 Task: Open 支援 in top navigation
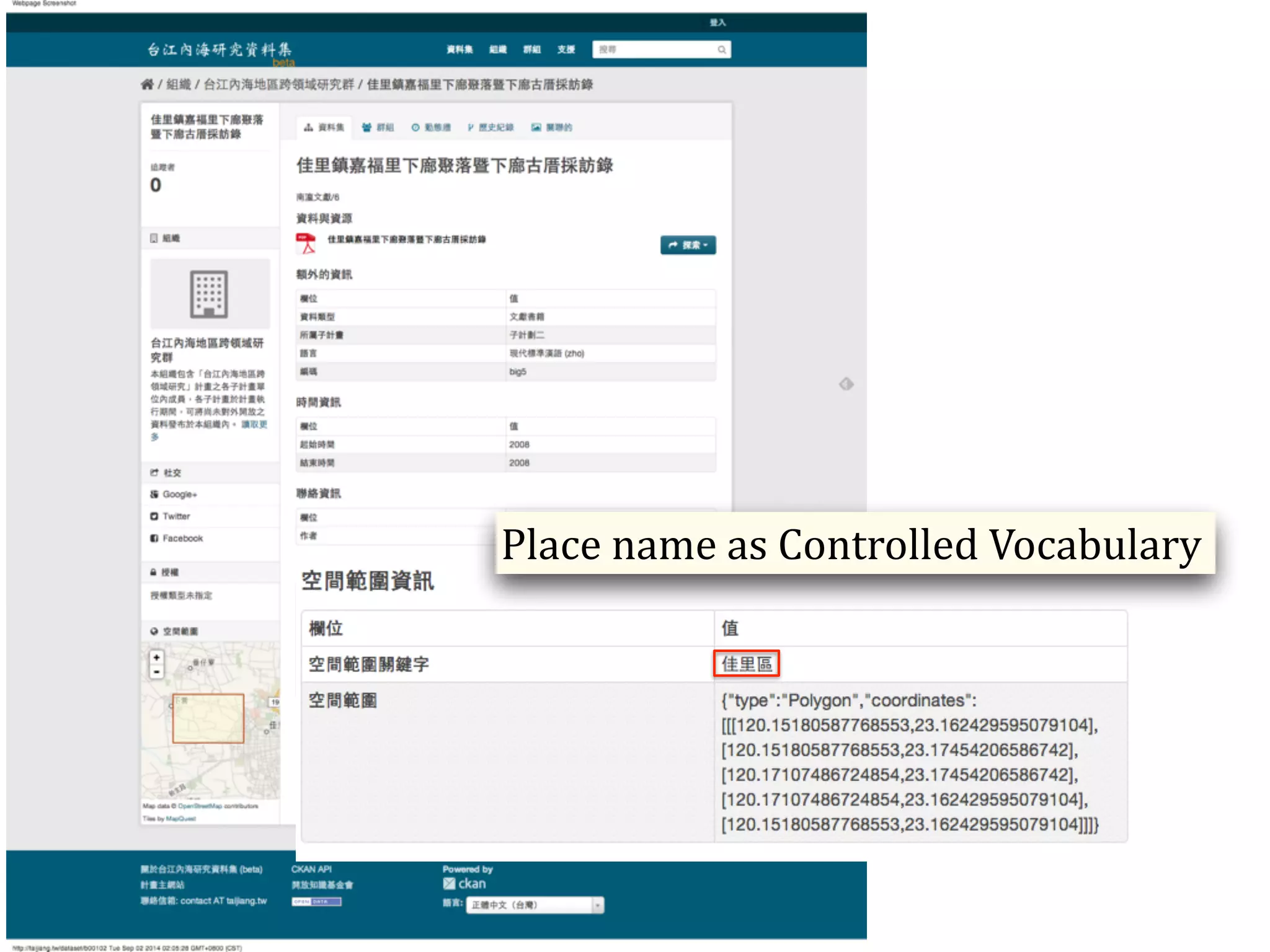point(566,50)
